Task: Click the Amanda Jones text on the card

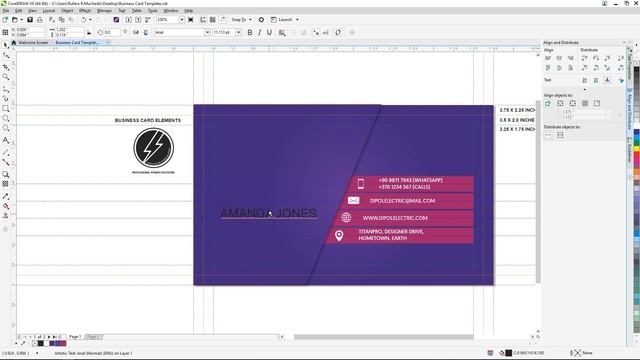Action: (269, 213)
